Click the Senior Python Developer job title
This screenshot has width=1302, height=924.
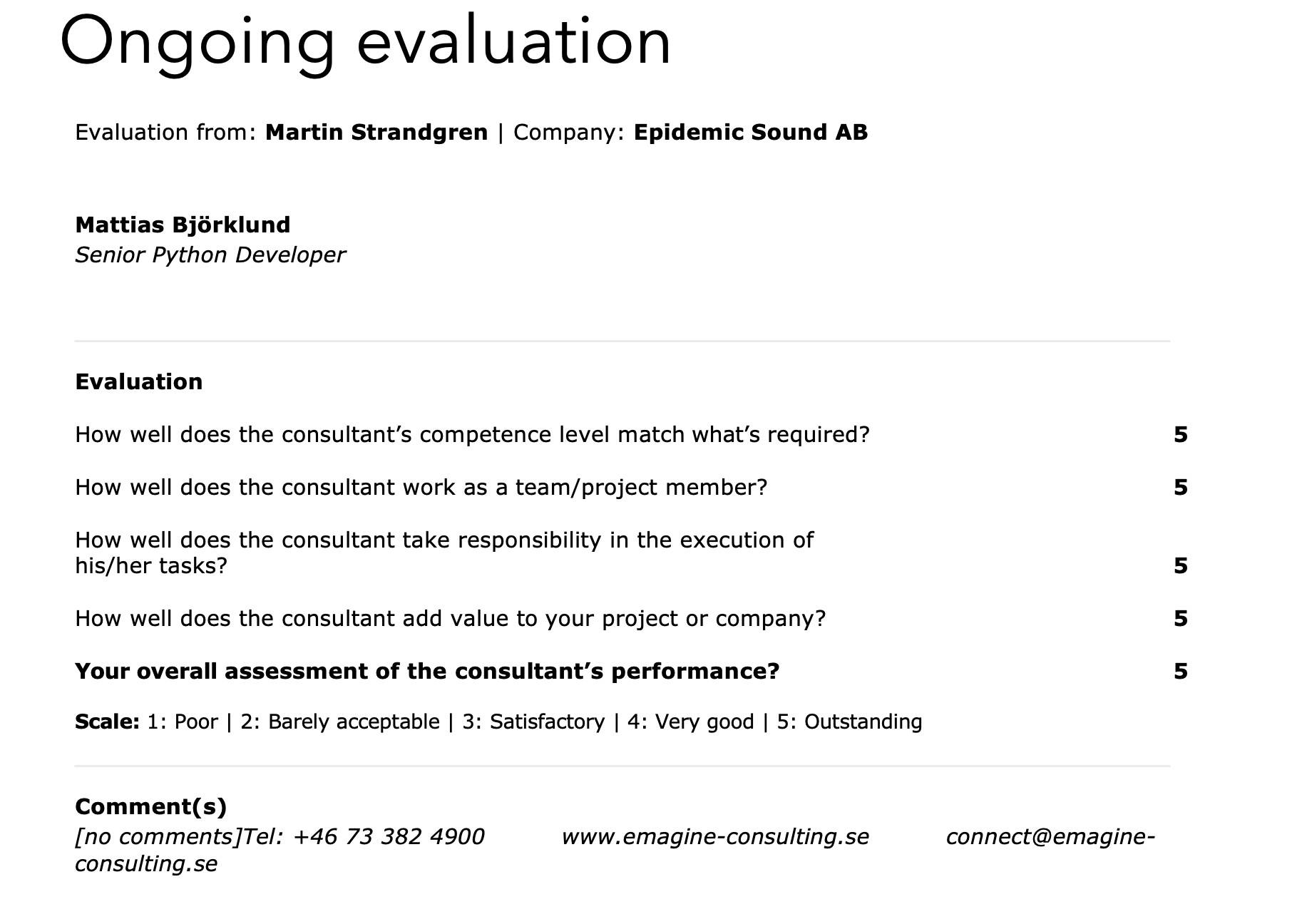click(x=210, y=255)
